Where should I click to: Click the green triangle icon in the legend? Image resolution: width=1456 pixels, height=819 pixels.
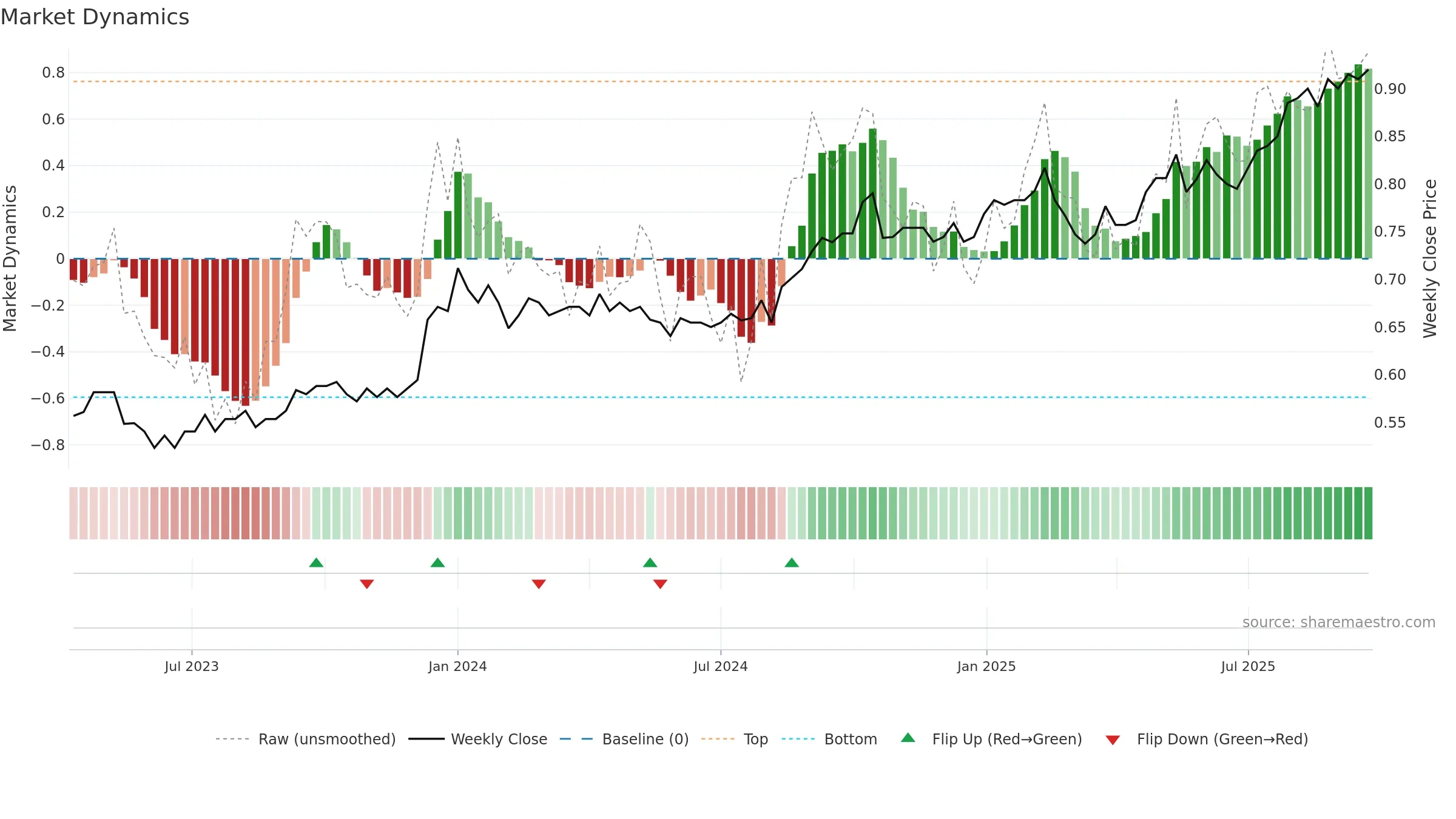[908, 738]
